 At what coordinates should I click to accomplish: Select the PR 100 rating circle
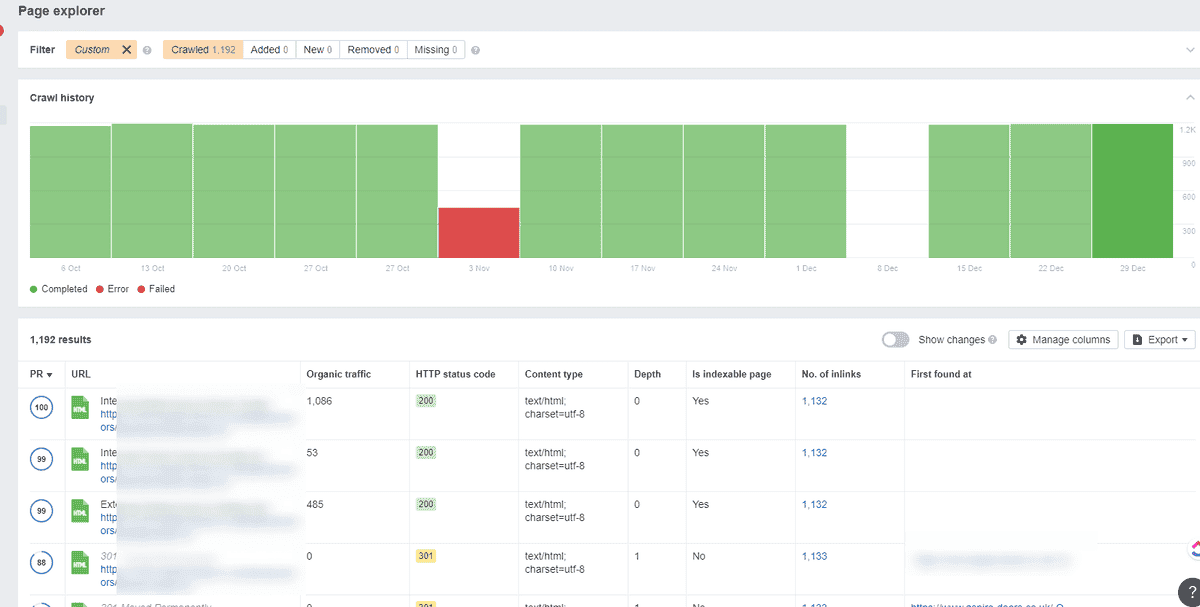pyautogui.click(x=42, y=408)
